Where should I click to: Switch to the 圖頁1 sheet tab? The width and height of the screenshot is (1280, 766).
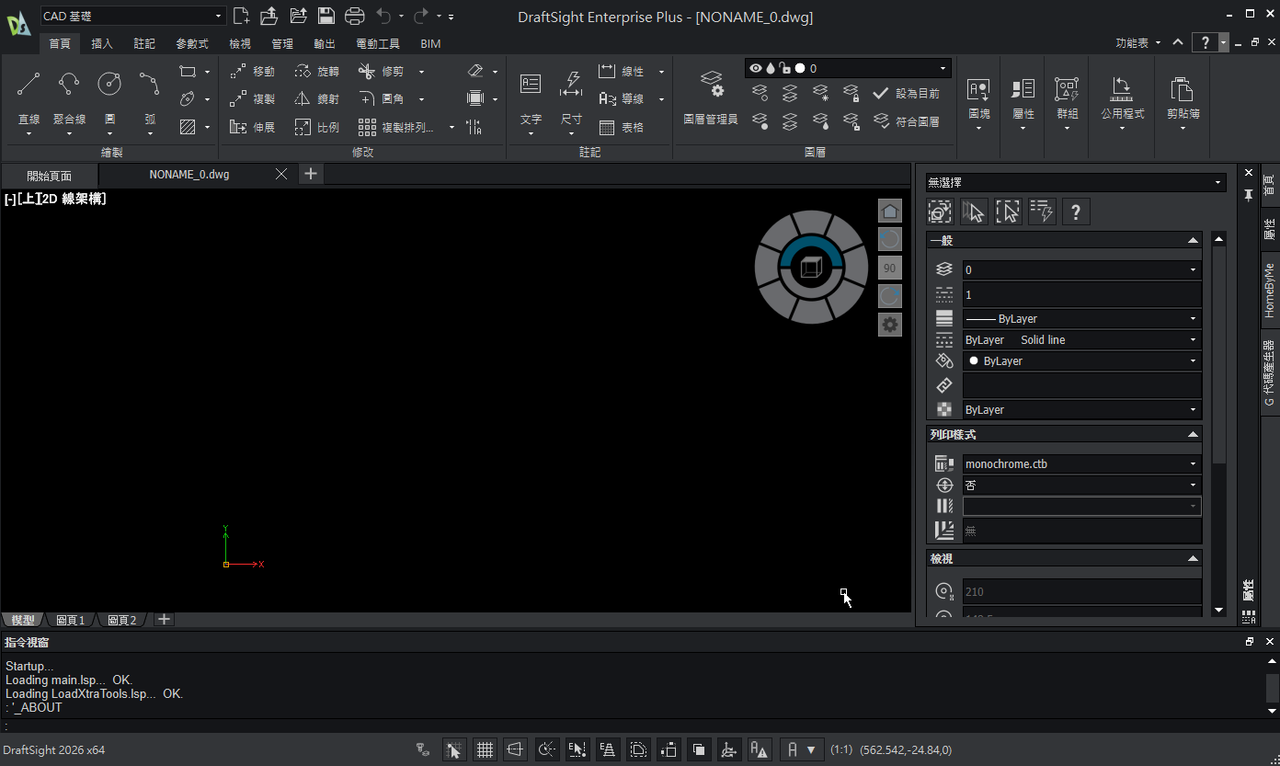click(x=70, y=620)
